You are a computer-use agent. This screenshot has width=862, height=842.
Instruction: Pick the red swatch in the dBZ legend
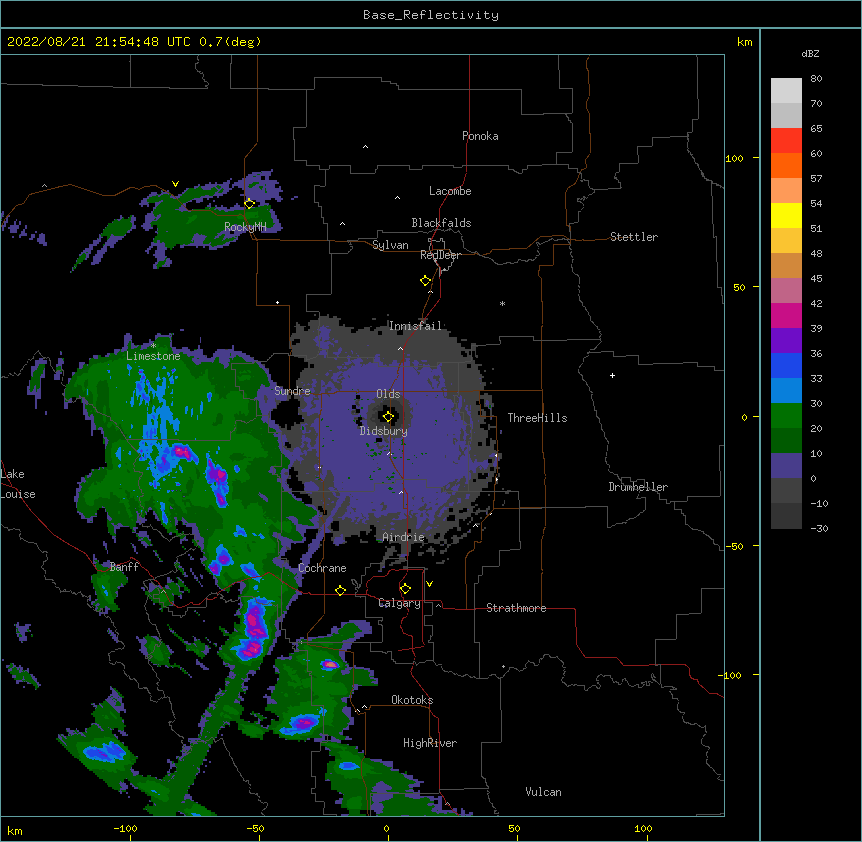click(x=786, y=140)
